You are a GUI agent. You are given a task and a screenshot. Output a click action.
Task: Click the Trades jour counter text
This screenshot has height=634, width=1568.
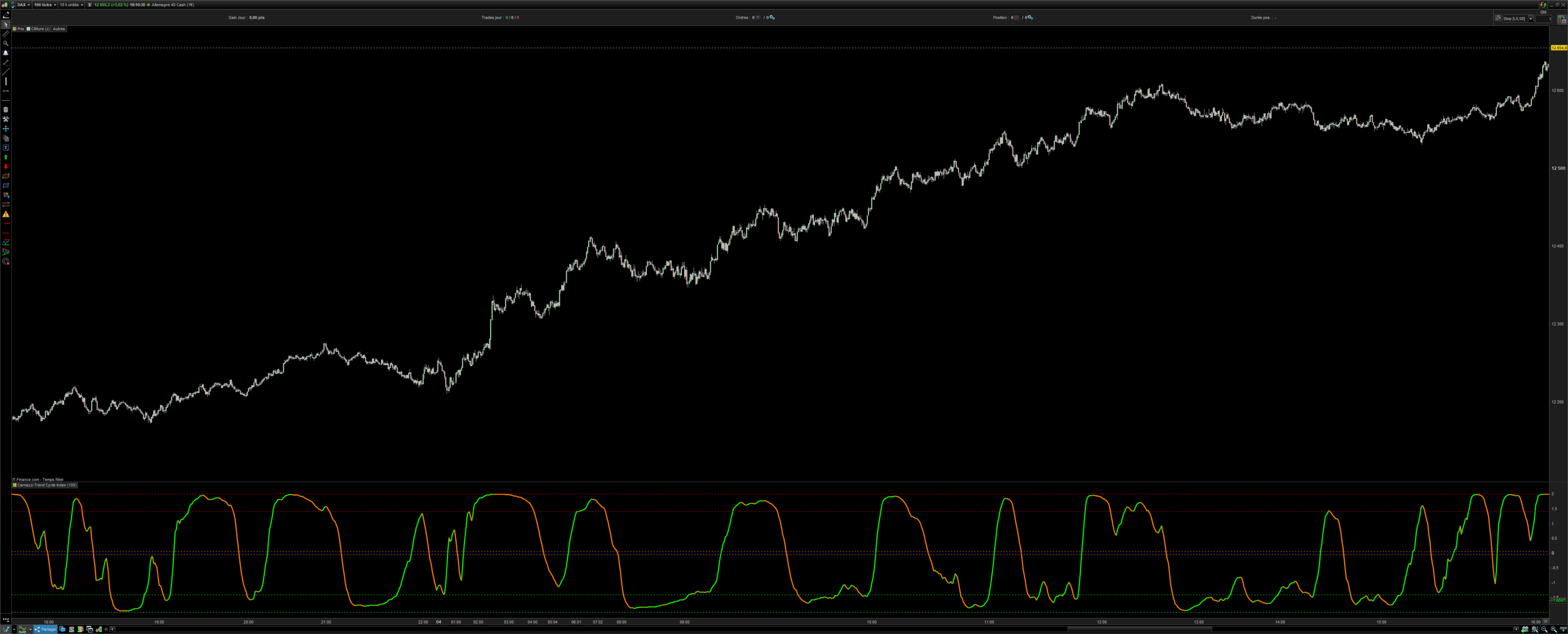coord(500,18)
